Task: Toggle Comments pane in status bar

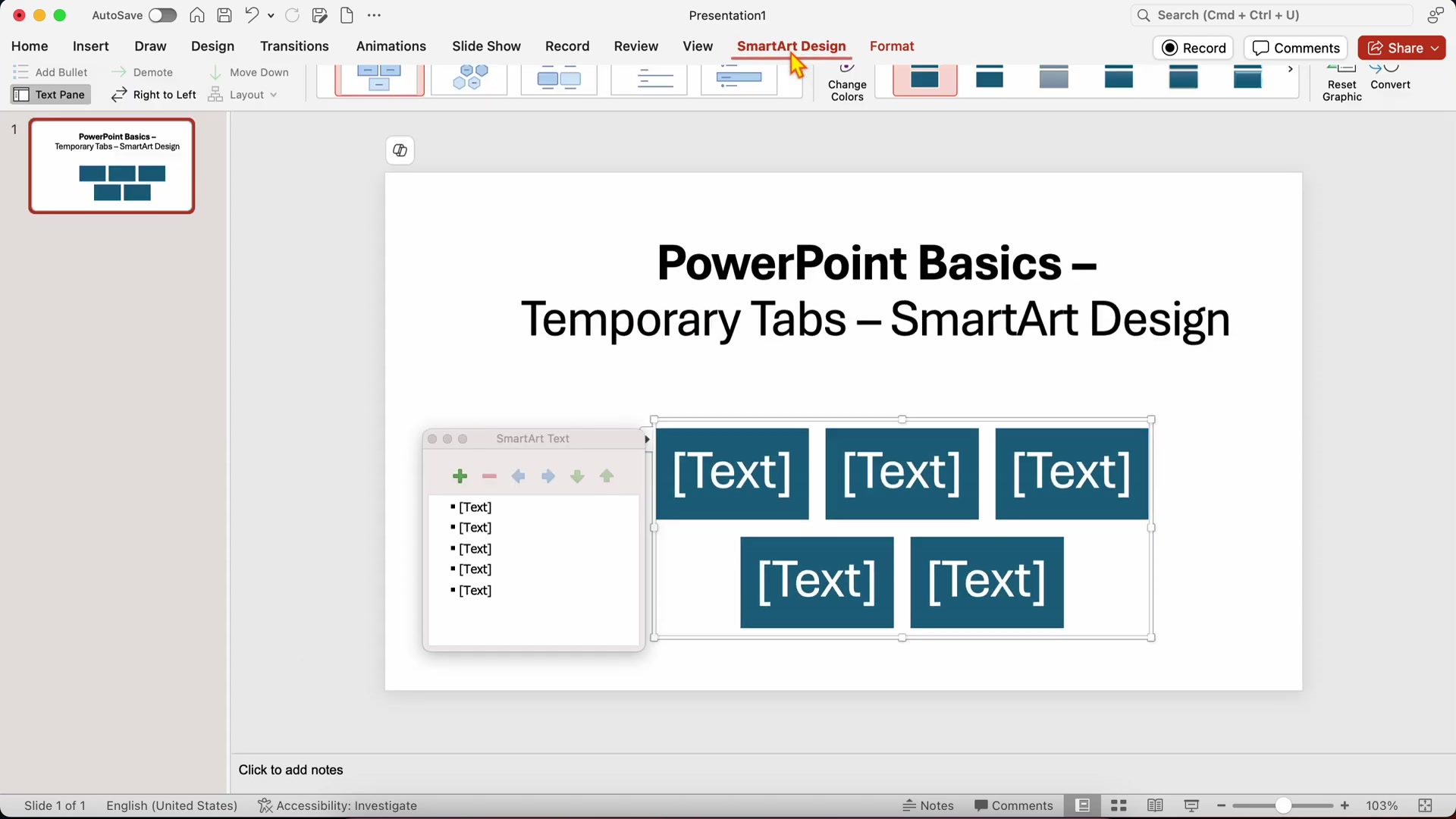Action: (1014, 805)
